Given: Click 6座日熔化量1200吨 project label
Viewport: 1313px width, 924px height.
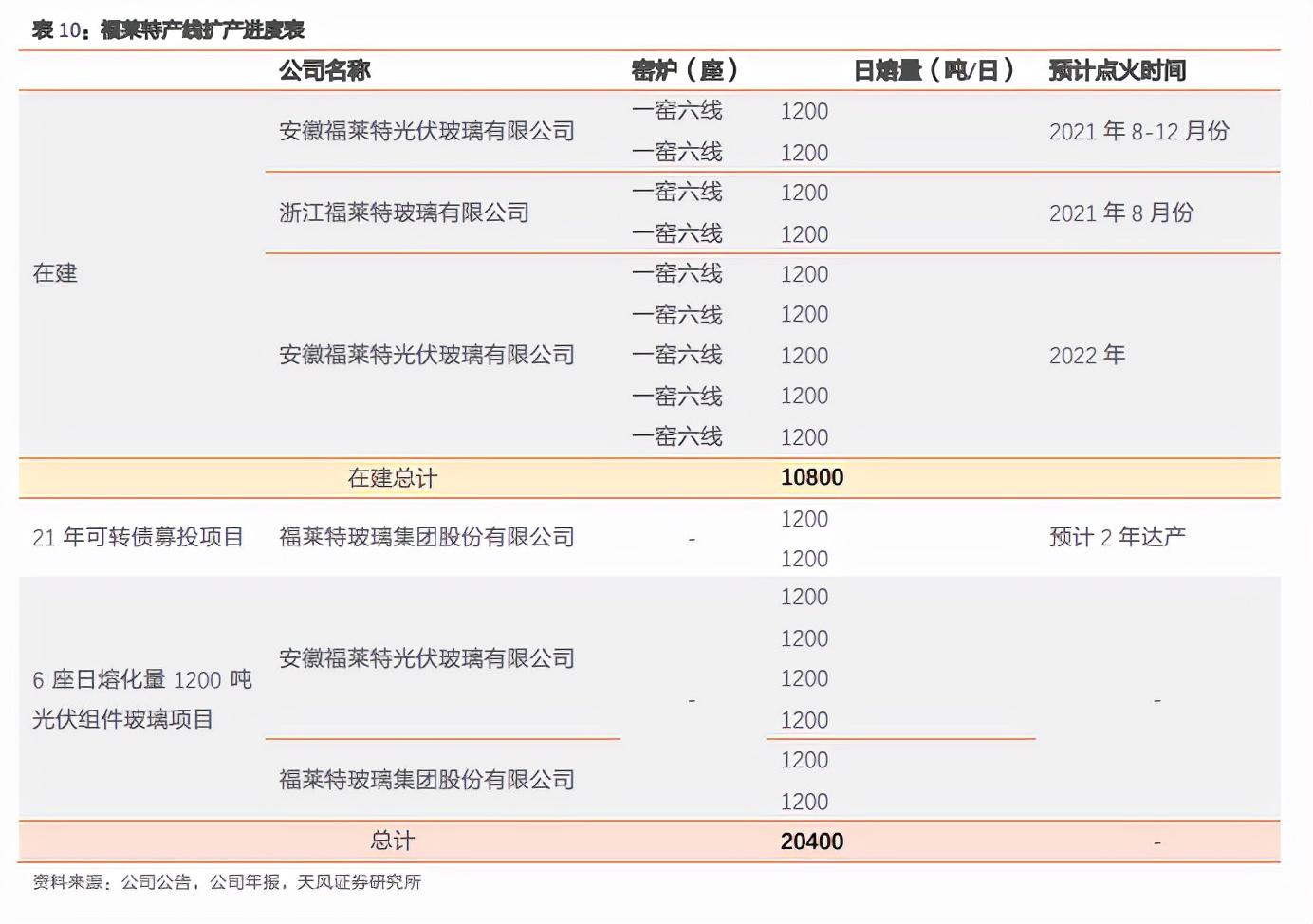Looking at the screenshot, I should (142, 679).
